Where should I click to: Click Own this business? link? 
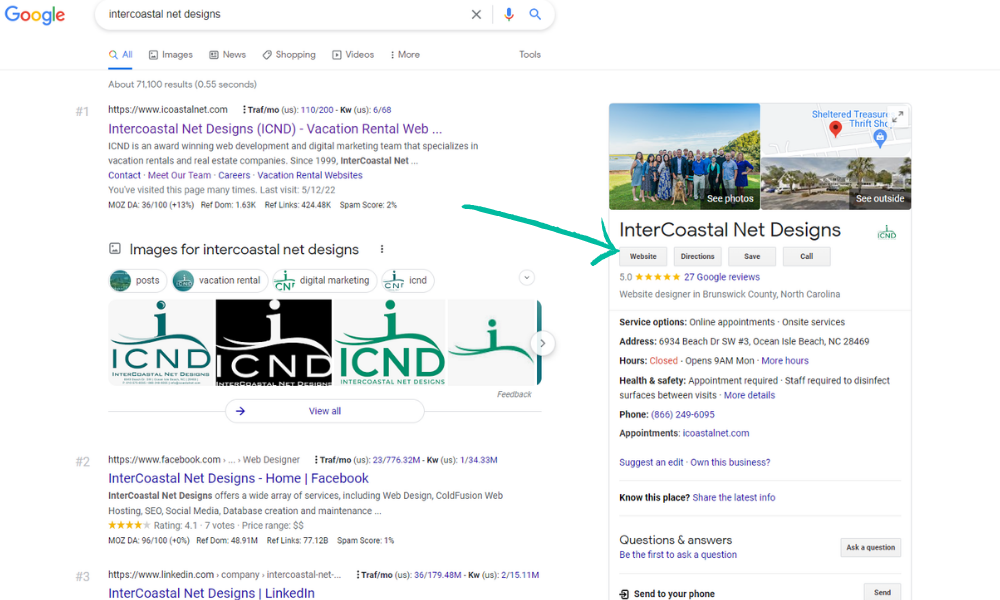click(730, 462)
